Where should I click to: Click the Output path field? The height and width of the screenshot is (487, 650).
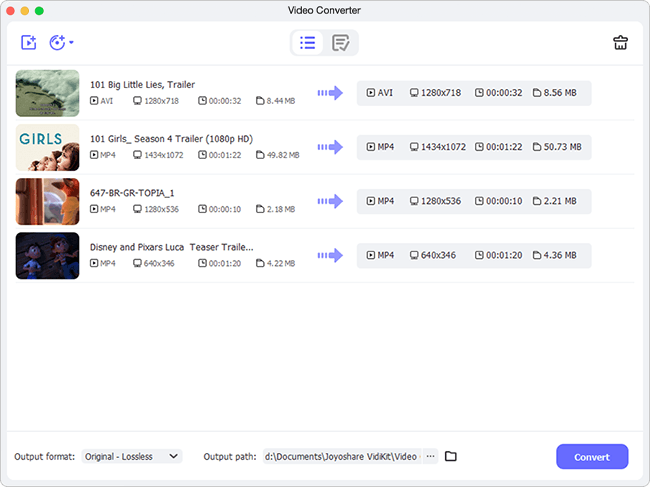342,456
